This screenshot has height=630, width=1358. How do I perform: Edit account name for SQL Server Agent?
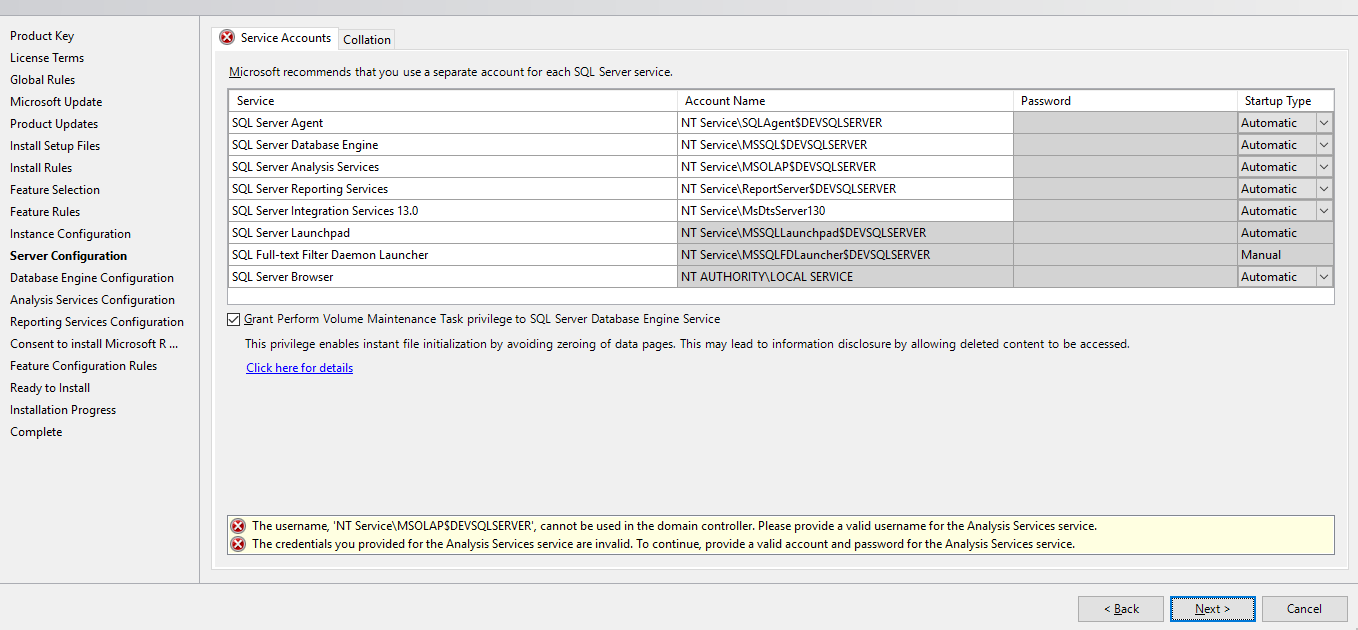coord(845,123)
